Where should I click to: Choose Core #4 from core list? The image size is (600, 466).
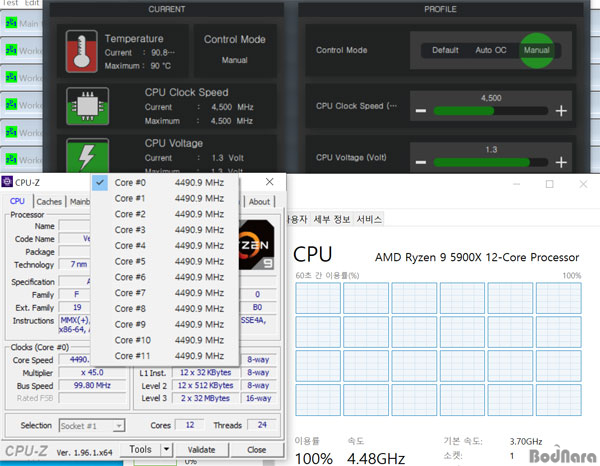coord(165,245)
